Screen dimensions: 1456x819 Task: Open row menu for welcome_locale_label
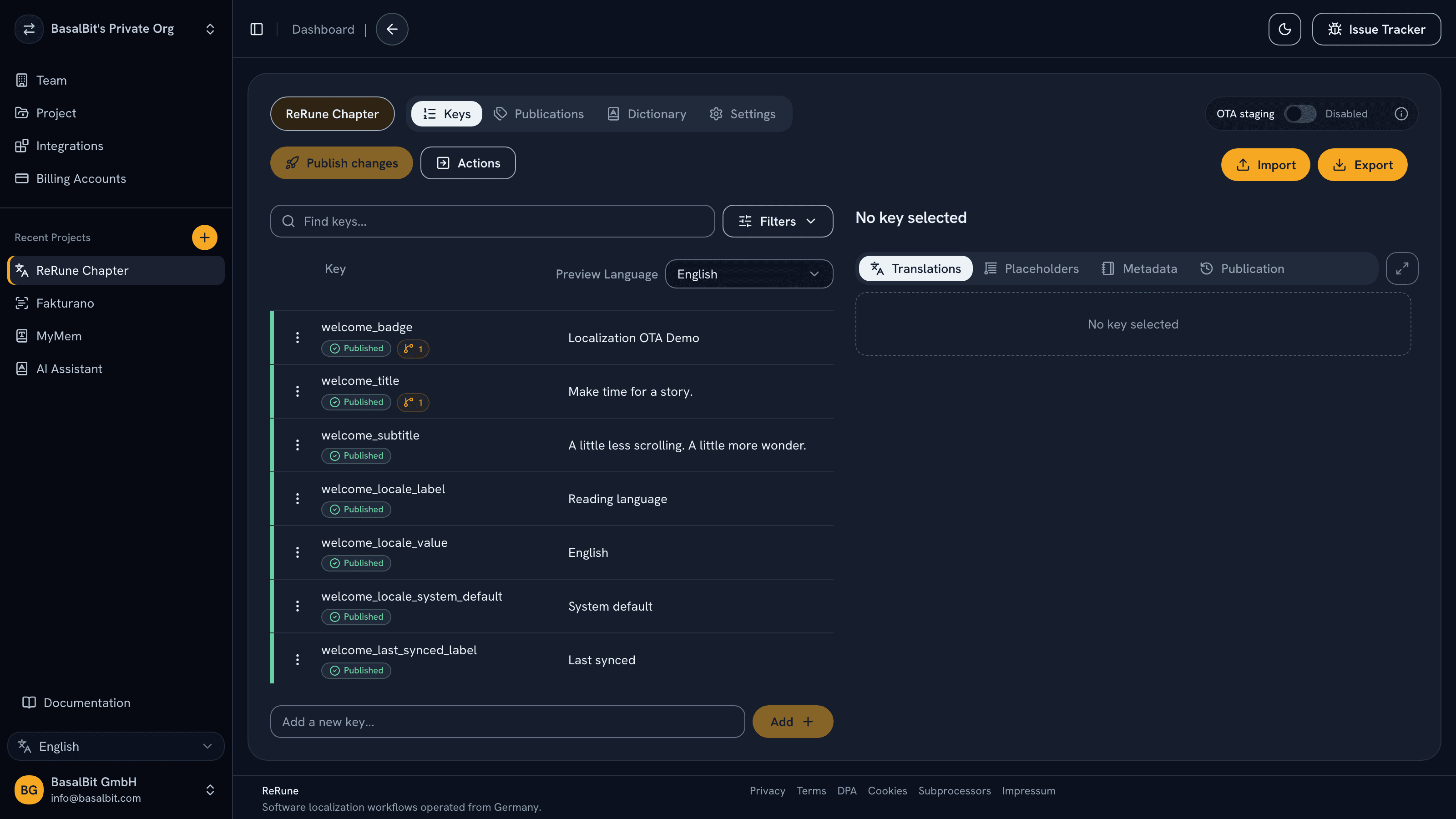pos(297,499)
